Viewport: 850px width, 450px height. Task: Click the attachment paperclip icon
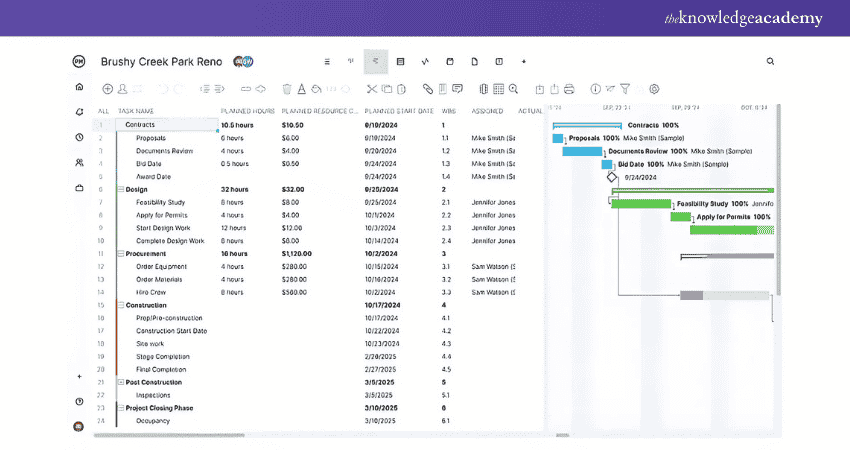(x=428, y=89)
